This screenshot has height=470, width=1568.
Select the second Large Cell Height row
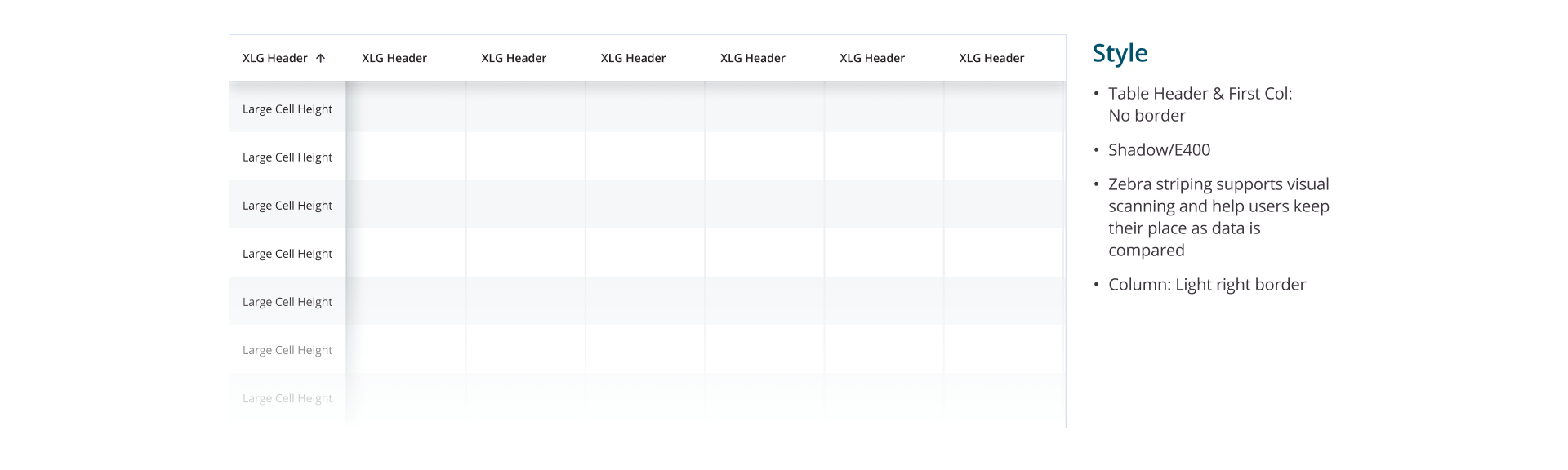click(287, 157)
